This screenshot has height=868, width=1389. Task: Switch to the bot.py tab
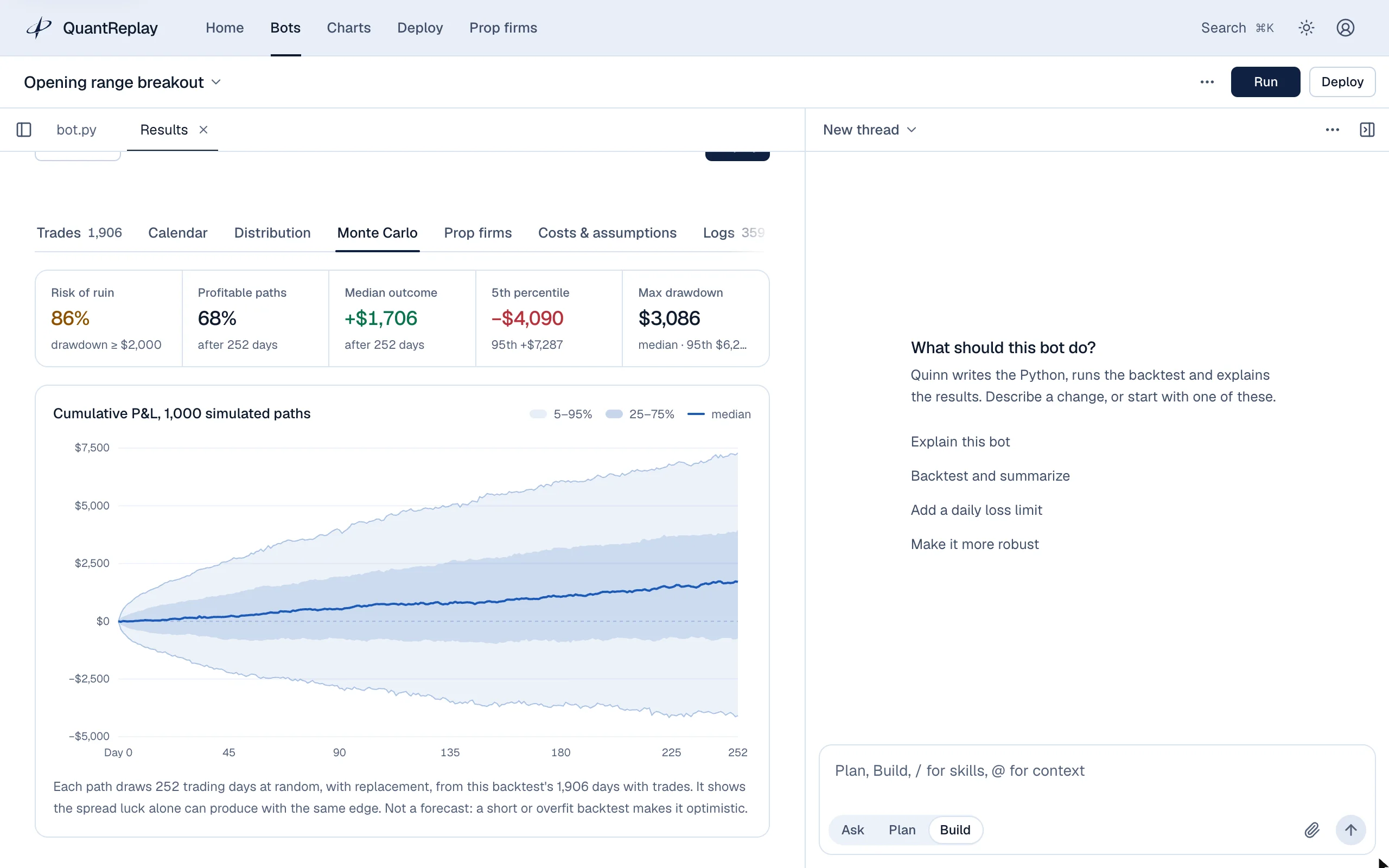(x=77, y=130)
